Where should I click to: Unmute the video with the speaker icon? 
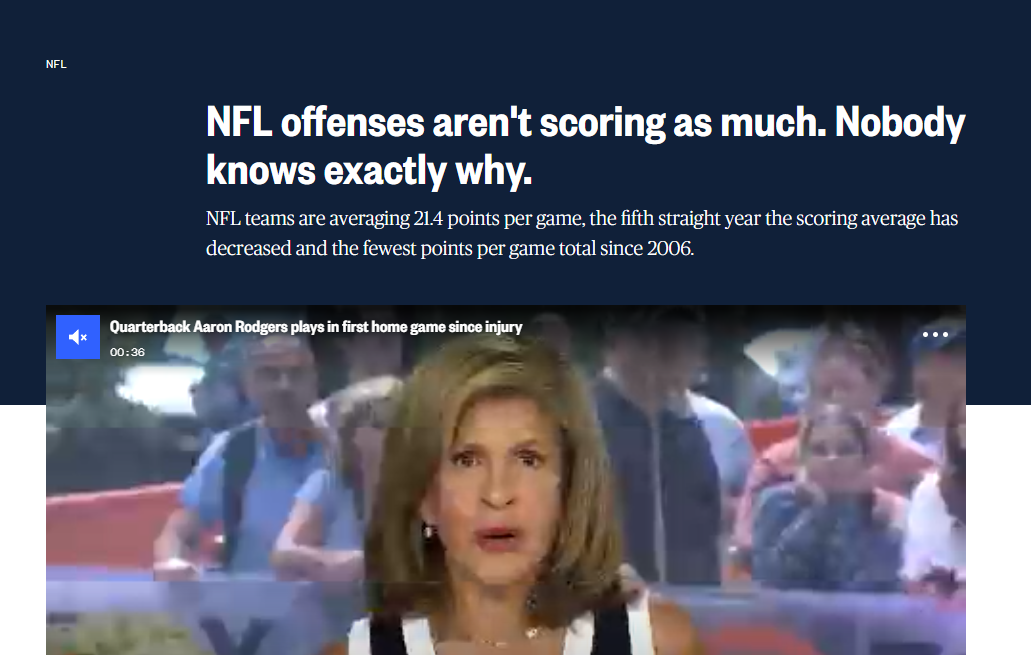78,337
